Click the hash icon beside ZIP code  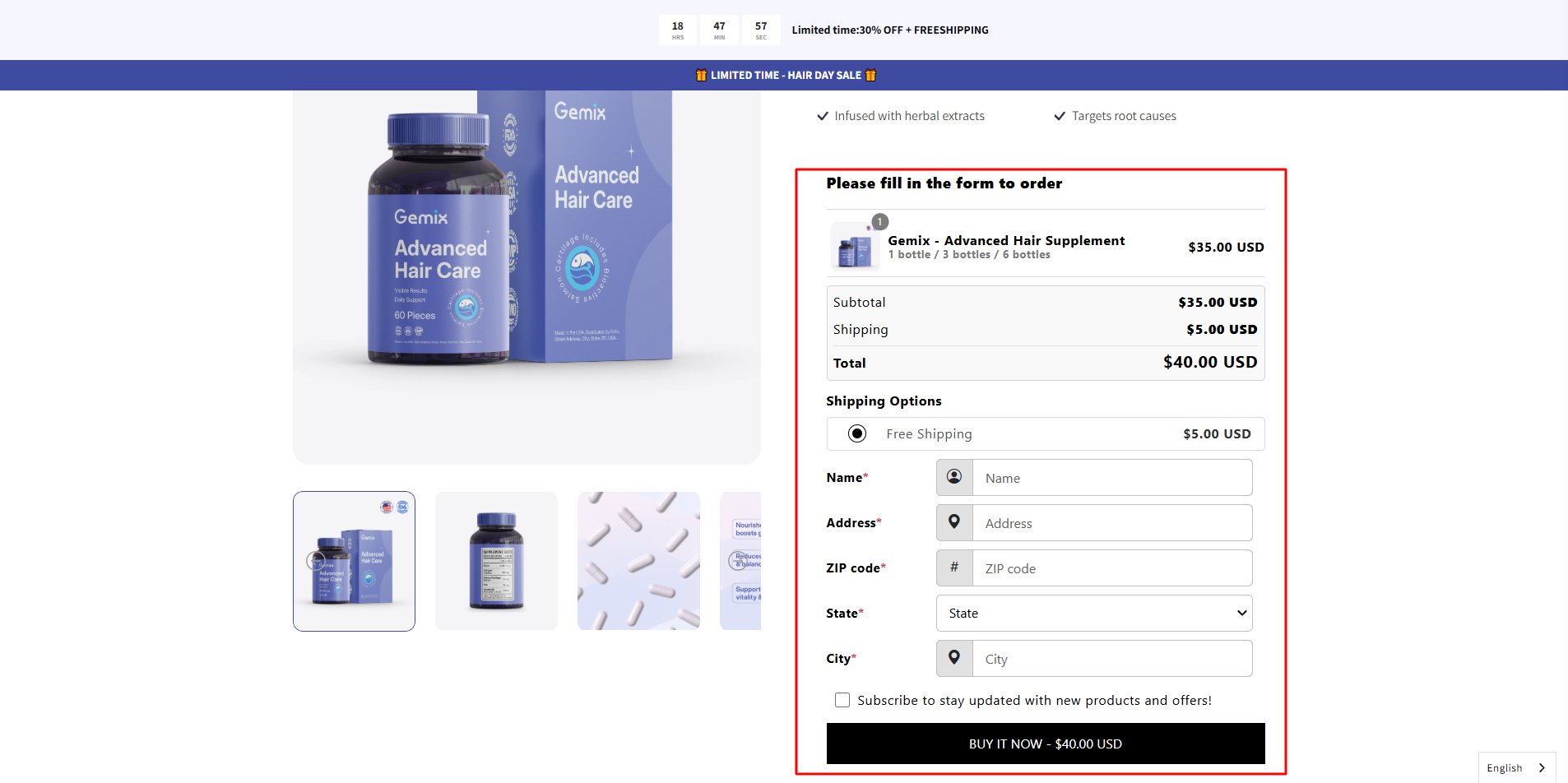click(x=954, y=568)
